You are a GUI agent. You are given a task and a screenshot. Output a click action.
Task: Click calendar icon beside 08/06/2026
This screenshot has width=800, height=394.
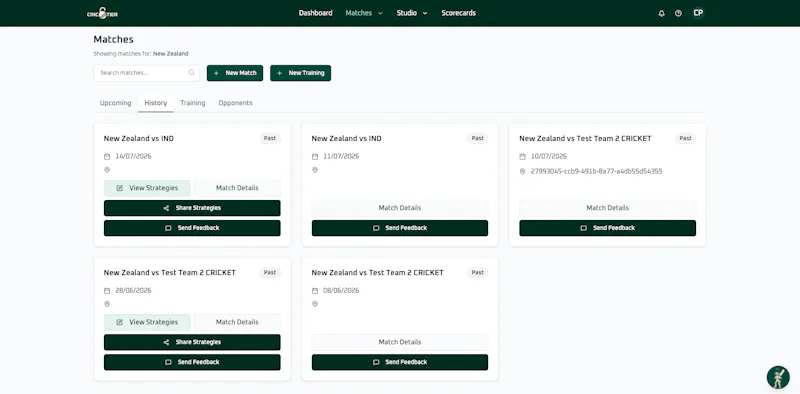pyautogui.click(x=315, y=291)
